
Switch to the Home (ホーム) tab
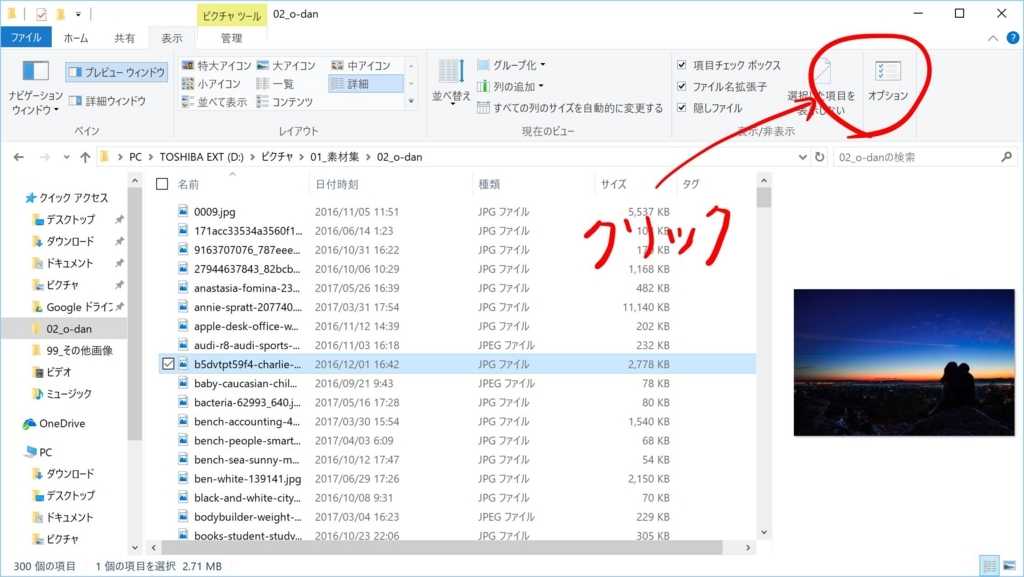[x=76, y=38]
